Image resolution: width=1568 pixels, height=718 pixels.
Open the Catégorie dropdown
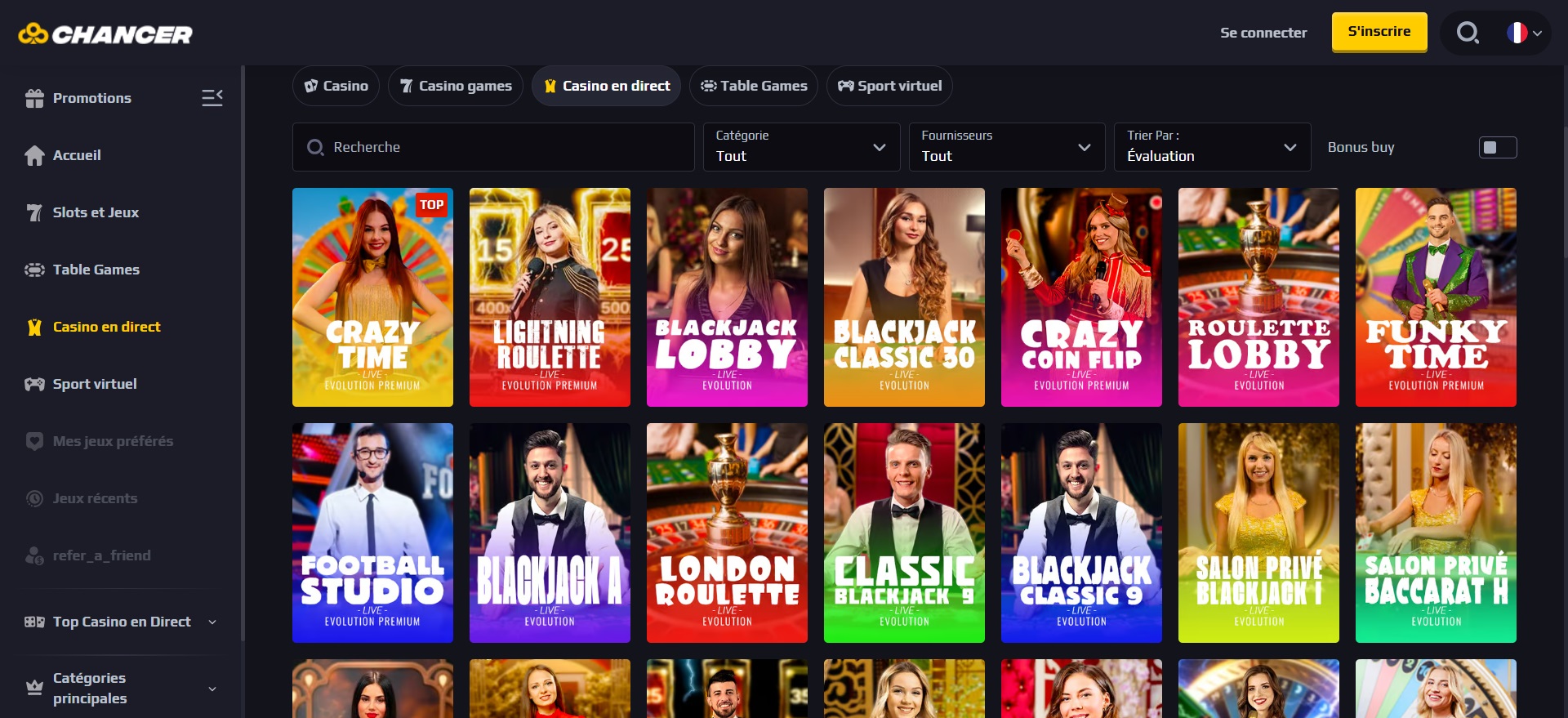[x=801, y=147]
